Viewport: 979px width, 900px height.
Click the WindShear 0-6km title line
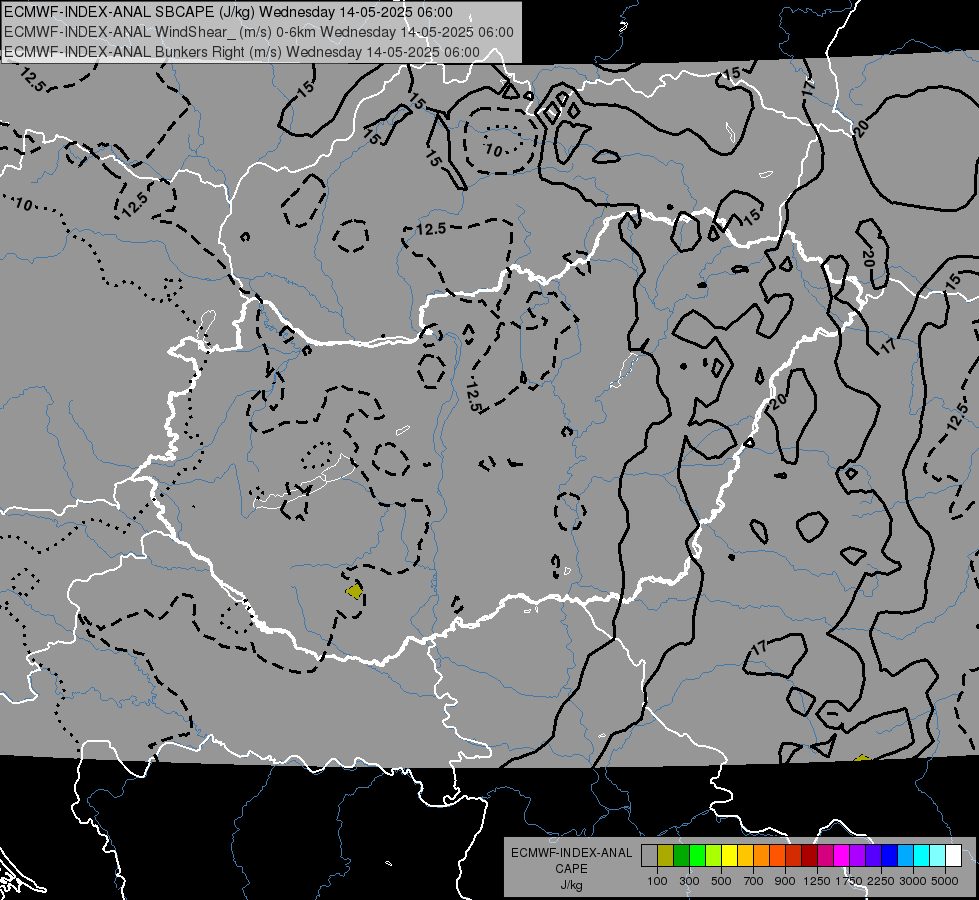point(258,32)
